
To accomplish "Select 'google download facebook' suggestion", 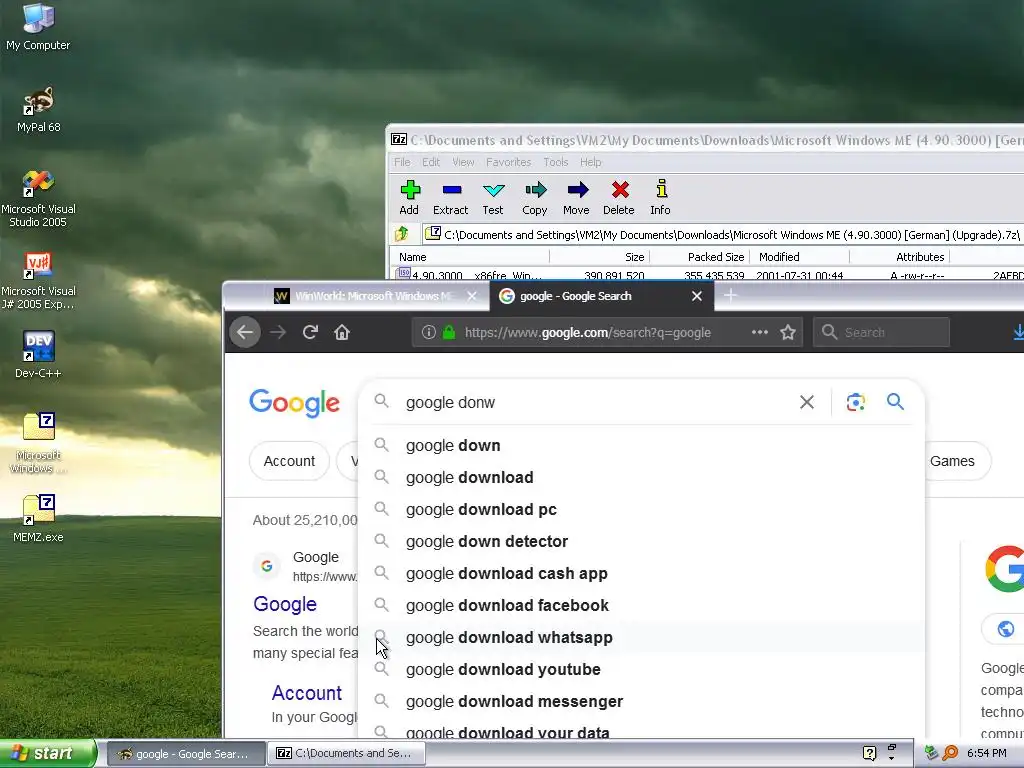I will (641, 605).
